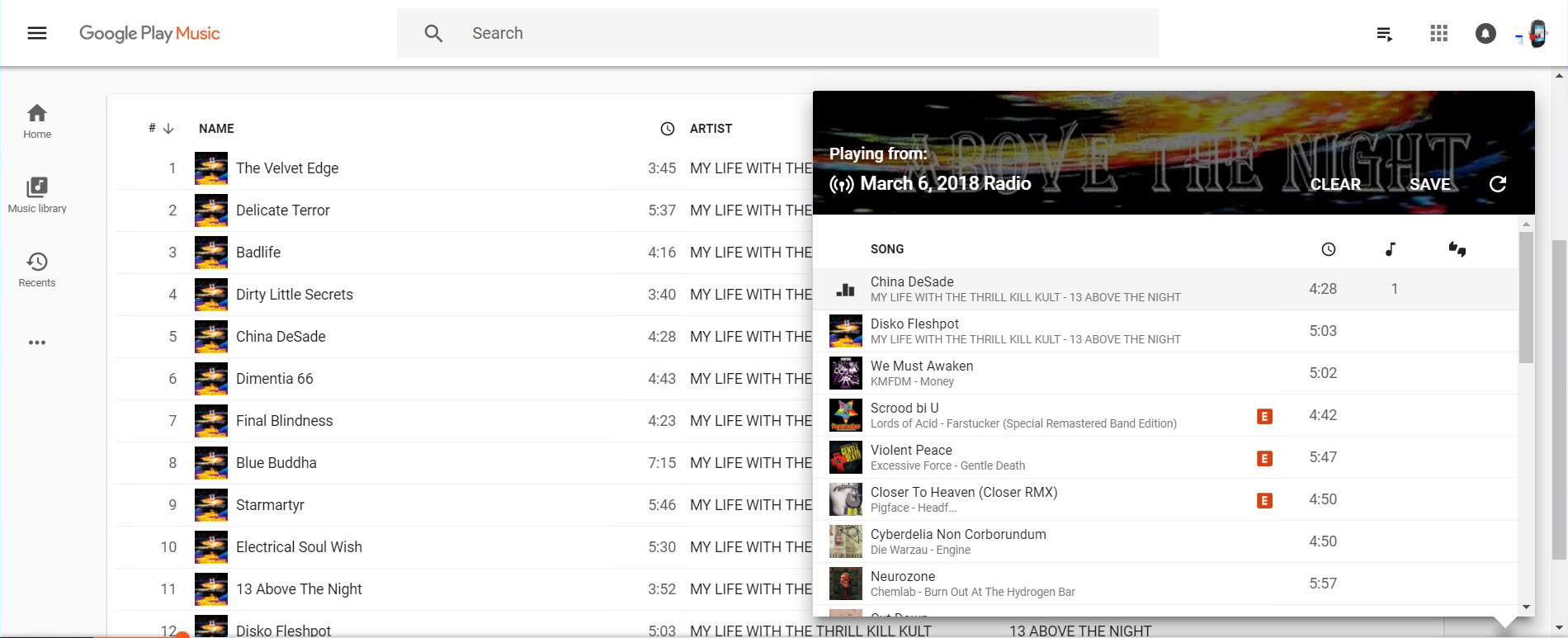The image size is (1568, 638).
Task: Click Cyberdelia Non Corborundum song title
Action: click(958, 534)
